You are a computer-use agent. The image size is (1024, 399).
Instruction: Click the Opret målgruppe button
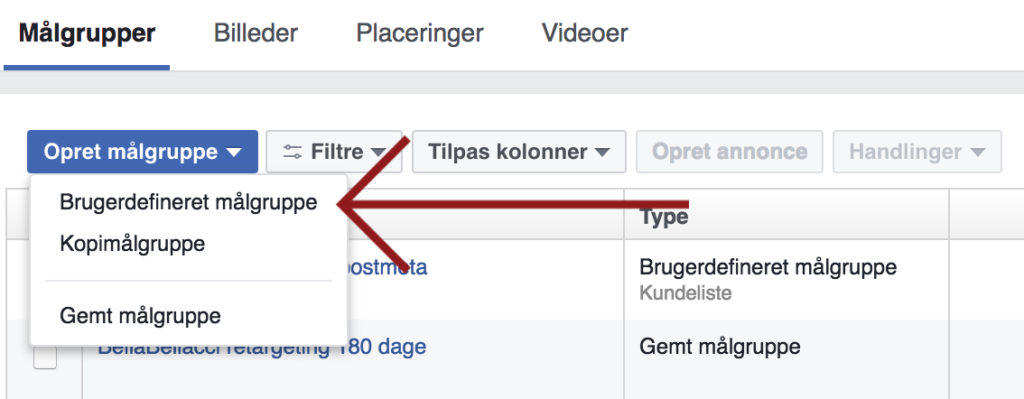(142, 152)
